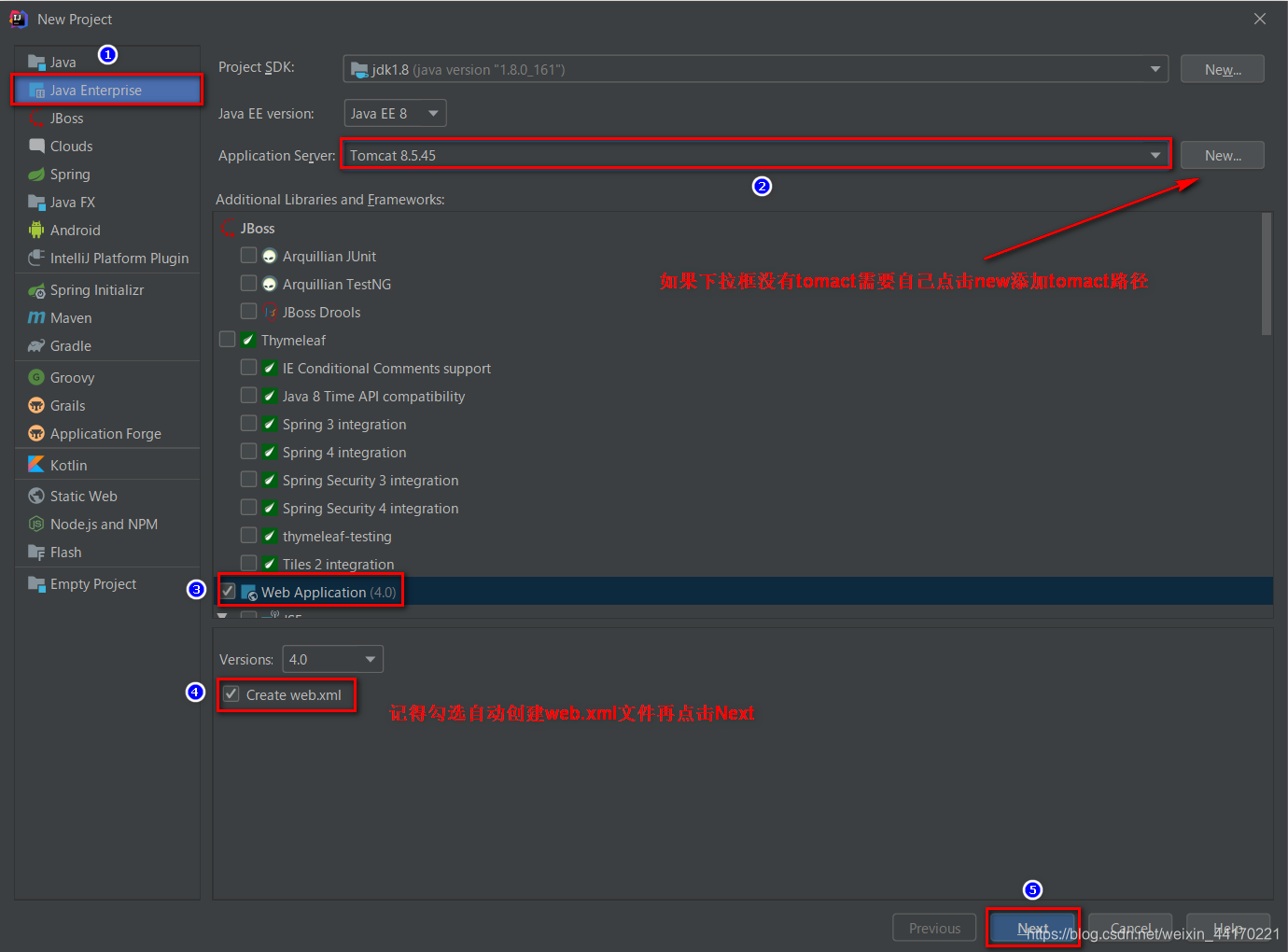
Task: Choose Static Web in the sidebar list
Action: (x=107, y=497)
